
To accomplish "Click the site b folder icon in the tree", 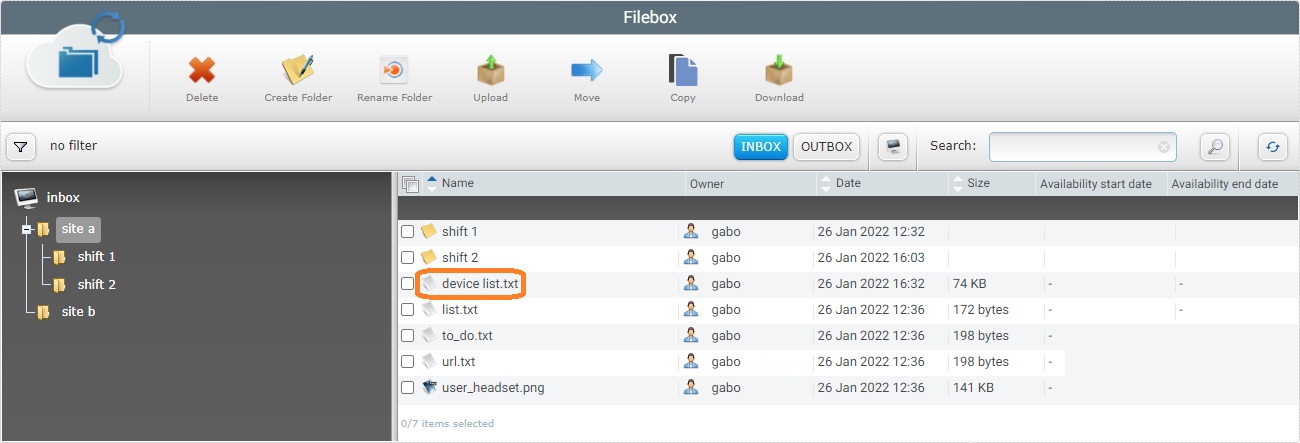I will [x=43, y=312].
